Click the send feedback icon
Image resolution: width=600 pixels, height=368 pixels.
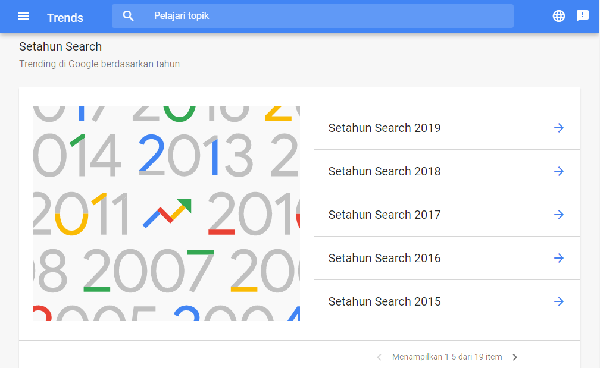[x=583, y=16]
